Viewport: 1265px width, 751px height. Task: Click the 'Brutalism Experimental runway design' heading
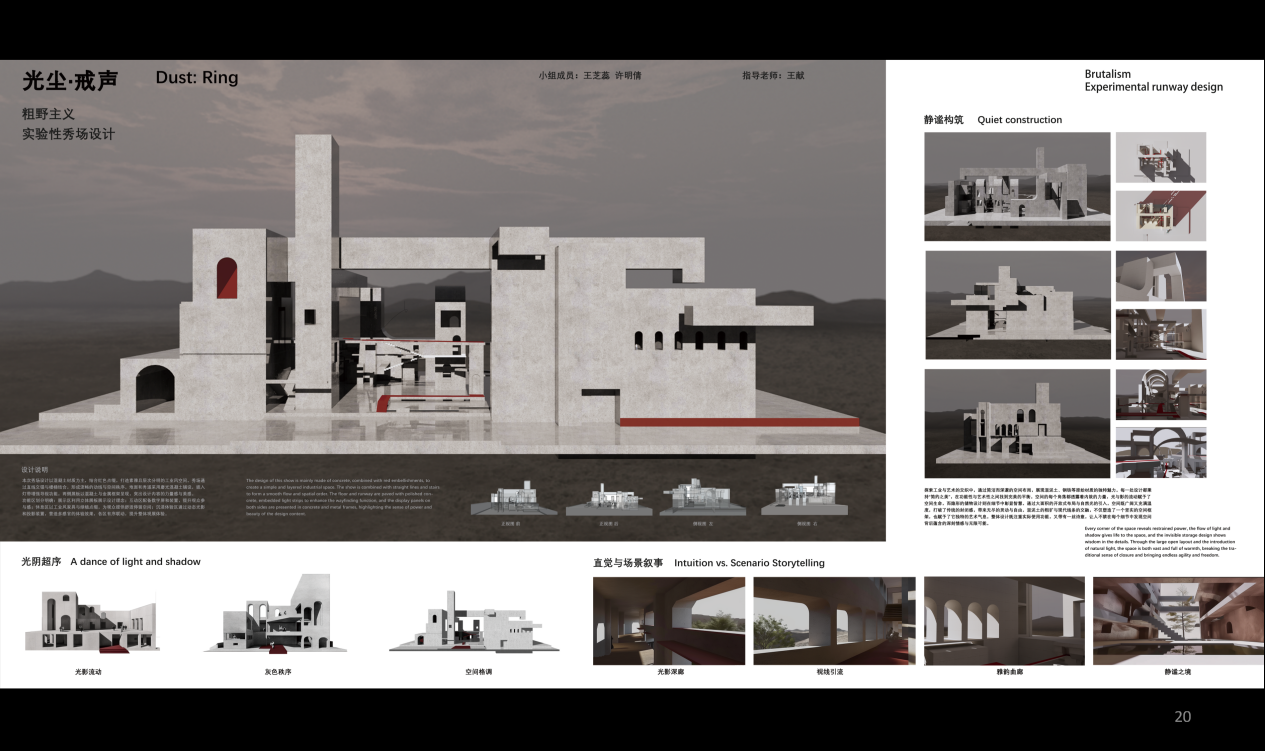(1153, 81)
